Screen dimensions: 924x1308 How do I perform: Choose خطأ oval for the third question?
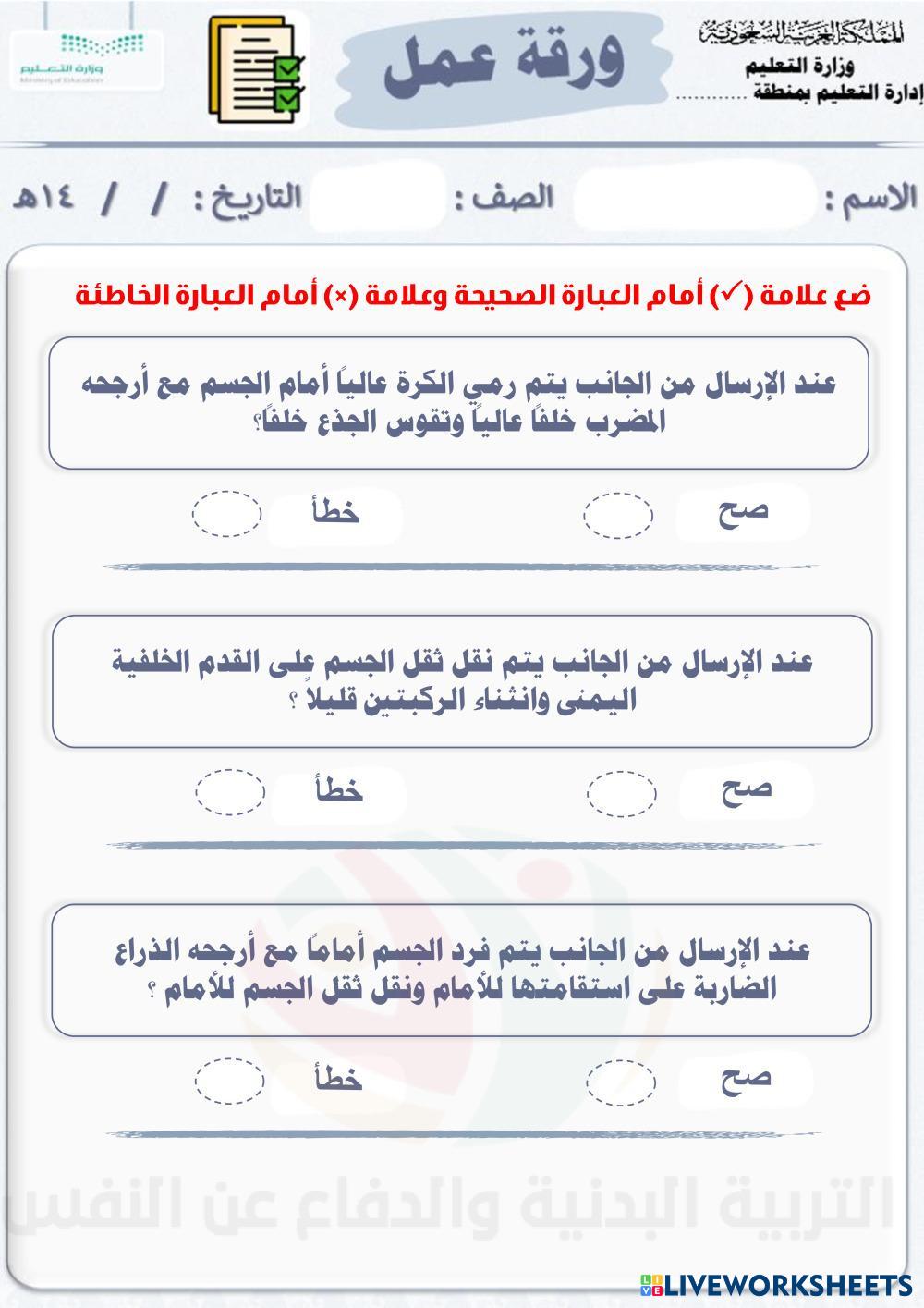coord(229,1081)
